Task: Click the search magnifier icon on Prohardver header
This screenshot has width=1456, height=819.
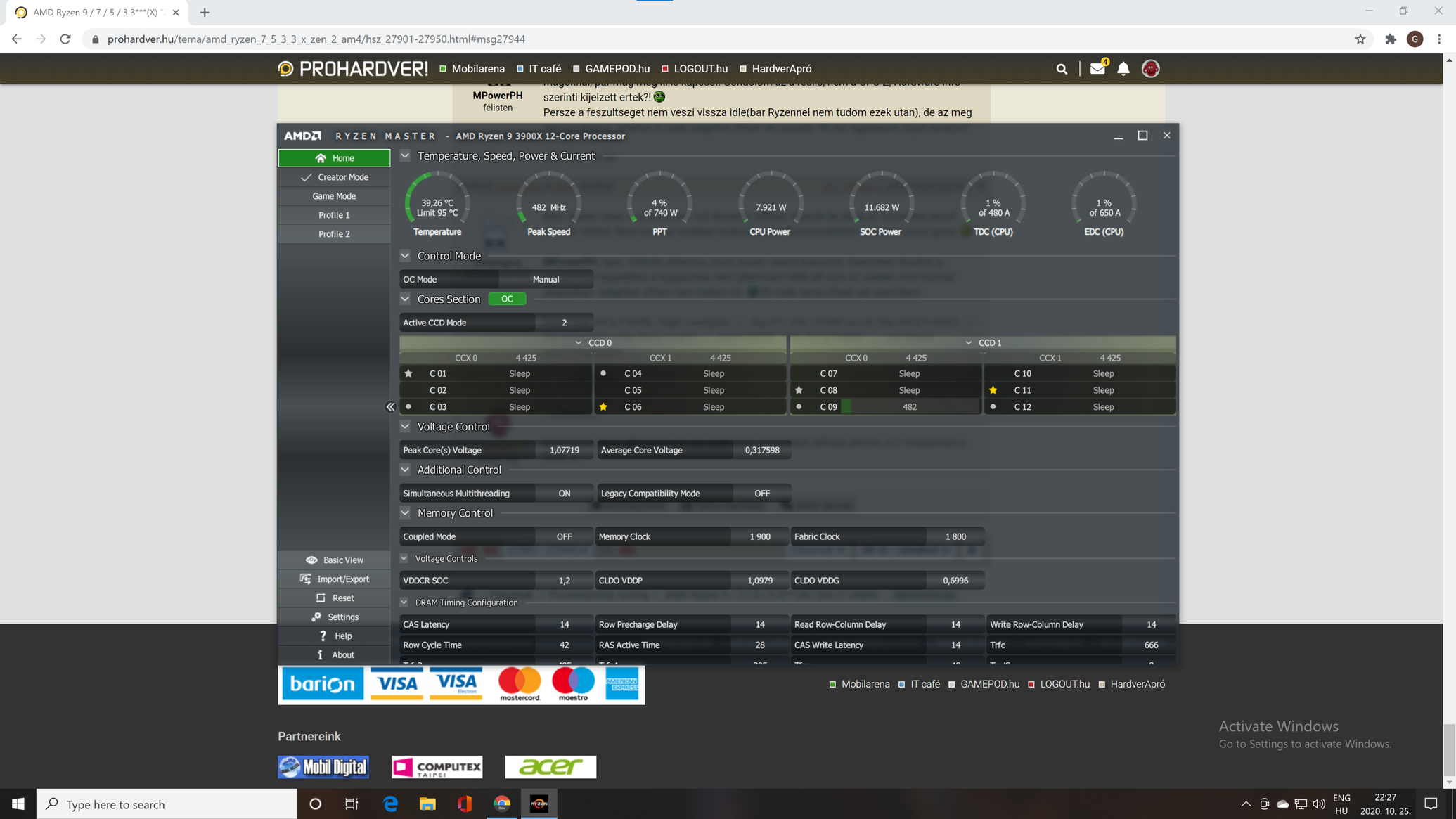Action: tap(1062, 69)
